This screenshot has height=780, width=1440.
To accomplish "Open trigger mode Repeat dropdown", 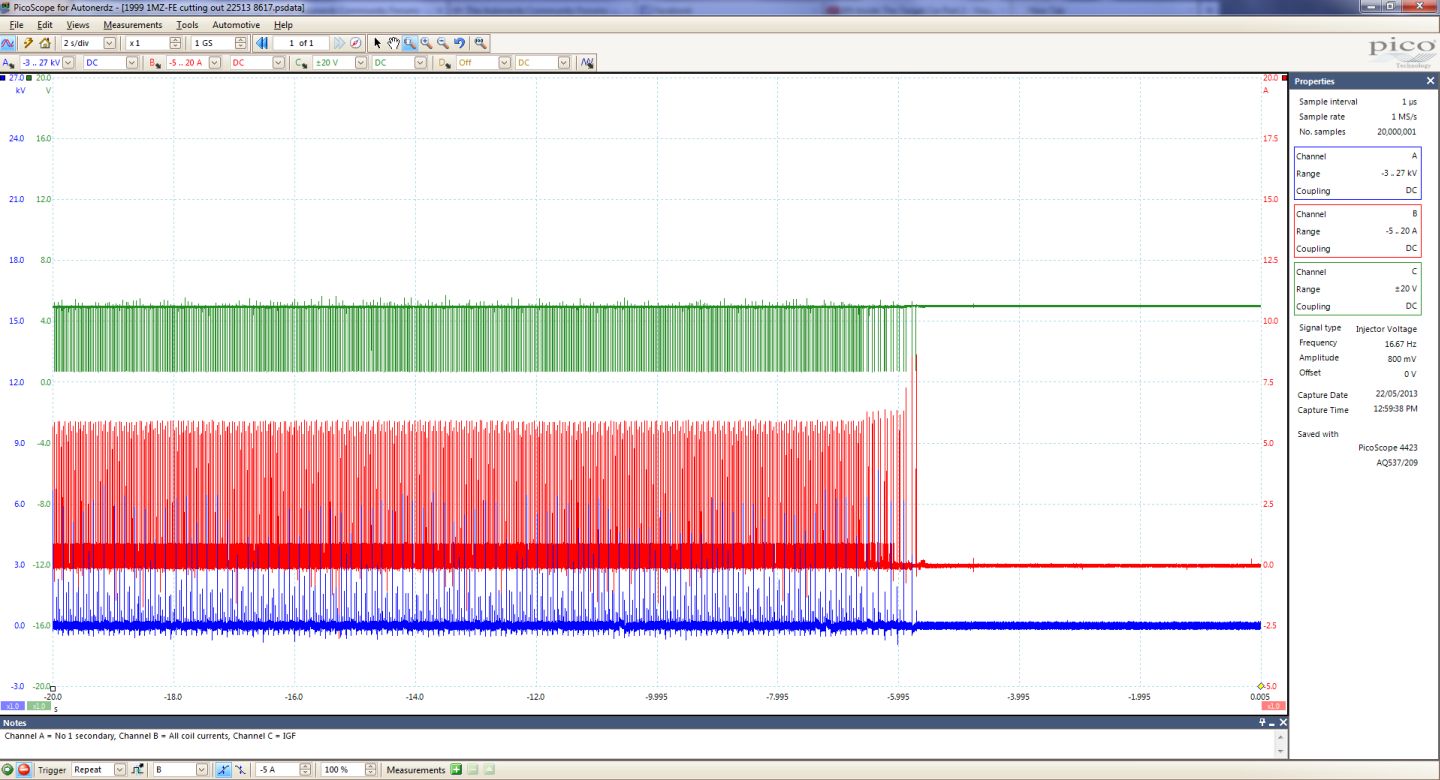I will 120,770.
